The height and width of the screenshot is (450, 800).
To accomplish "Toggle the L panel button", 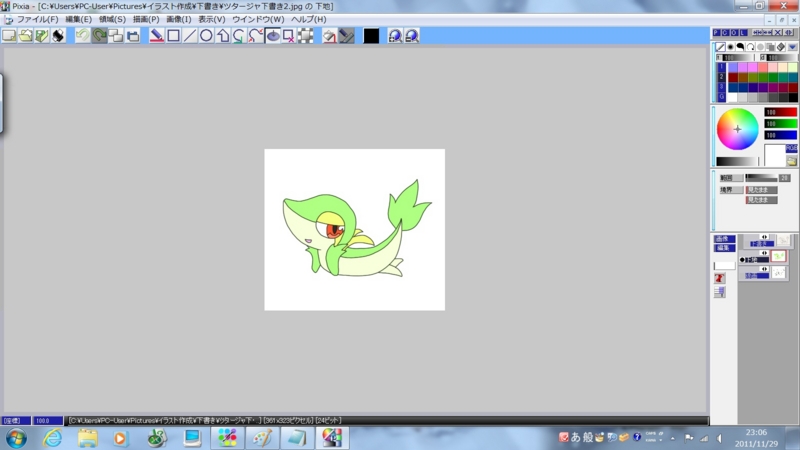I will [x=743, y=33].
